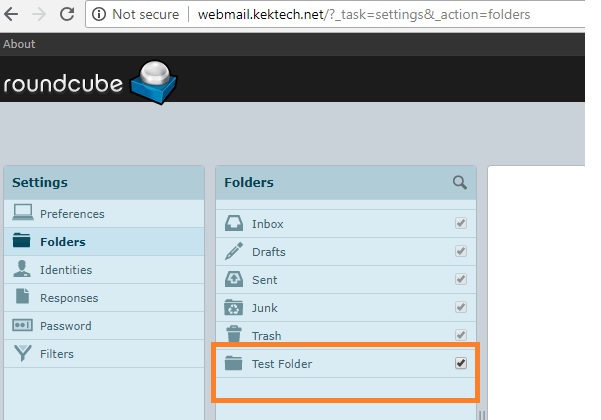The height and width of the screenshot is (420, 601).
Task: Click the Identities person icon
Action: tap(22, 270)
